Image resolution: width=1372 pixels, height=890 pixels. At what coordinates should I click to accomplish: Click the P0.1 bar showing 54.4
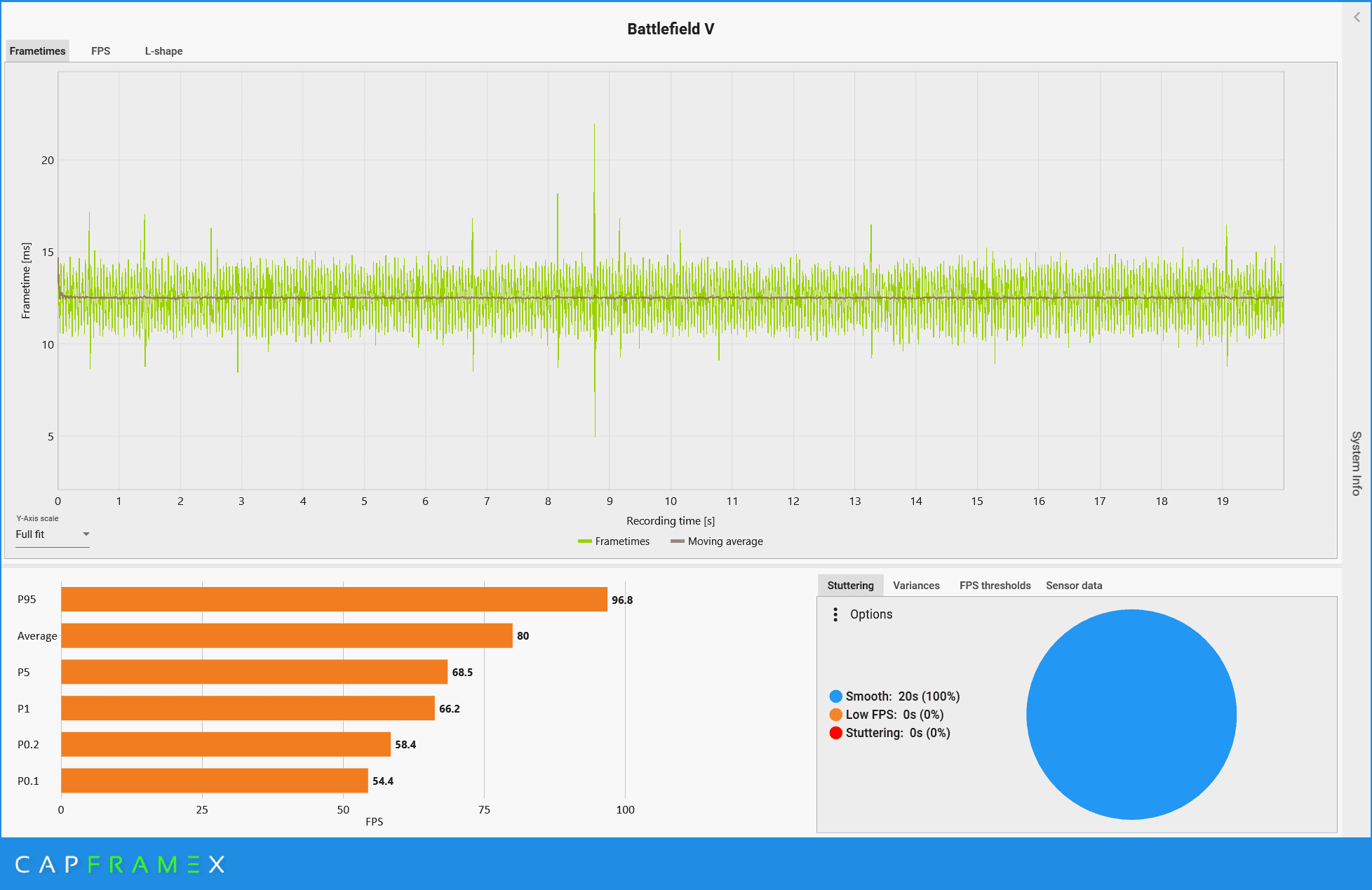(x=215, y=781)
